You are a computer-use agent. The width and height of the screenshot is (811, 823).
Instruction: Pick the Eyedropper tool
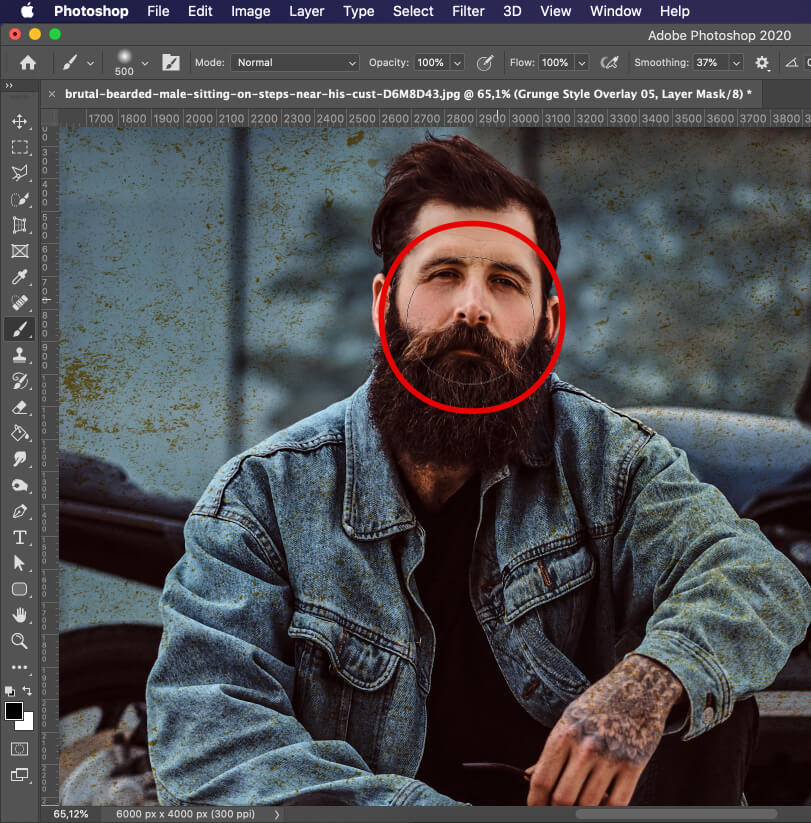pyautogui.click(x=20, y=276)
